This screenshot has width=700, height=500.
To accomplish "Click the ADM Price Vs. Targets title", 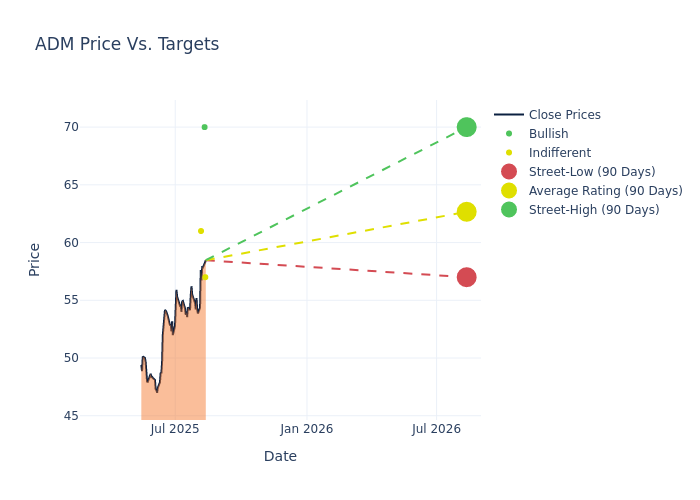I will pyautogui.click(x=127, y=45).
